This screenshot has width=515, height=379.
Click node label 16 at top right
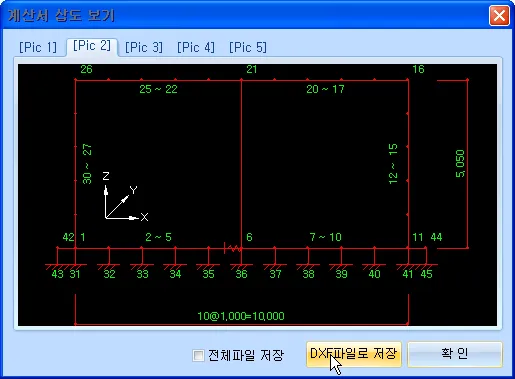pyautogui.click(x=418, y=69)
